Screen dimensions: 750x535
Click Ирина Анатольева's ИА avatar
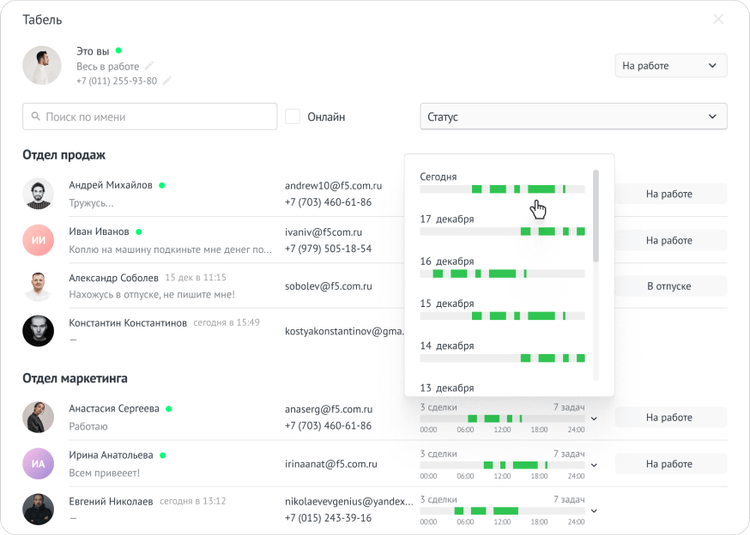(38, 464)
